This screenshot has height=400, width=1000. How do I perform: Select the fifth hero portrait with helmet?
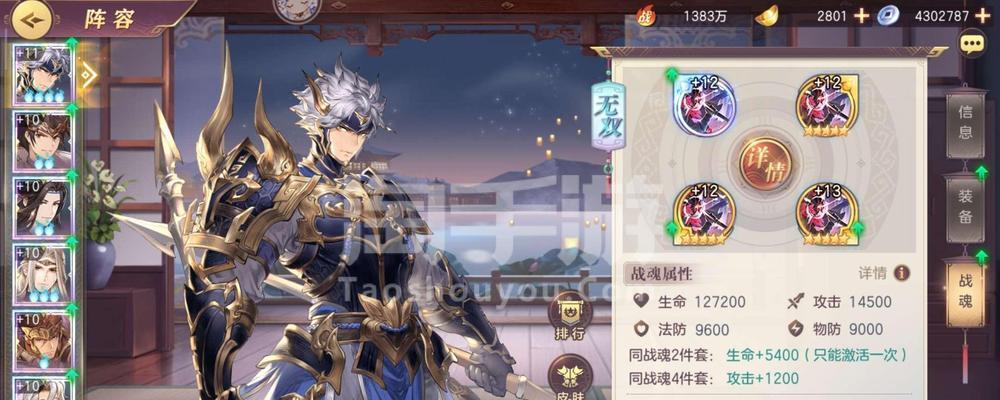point(42,341)
